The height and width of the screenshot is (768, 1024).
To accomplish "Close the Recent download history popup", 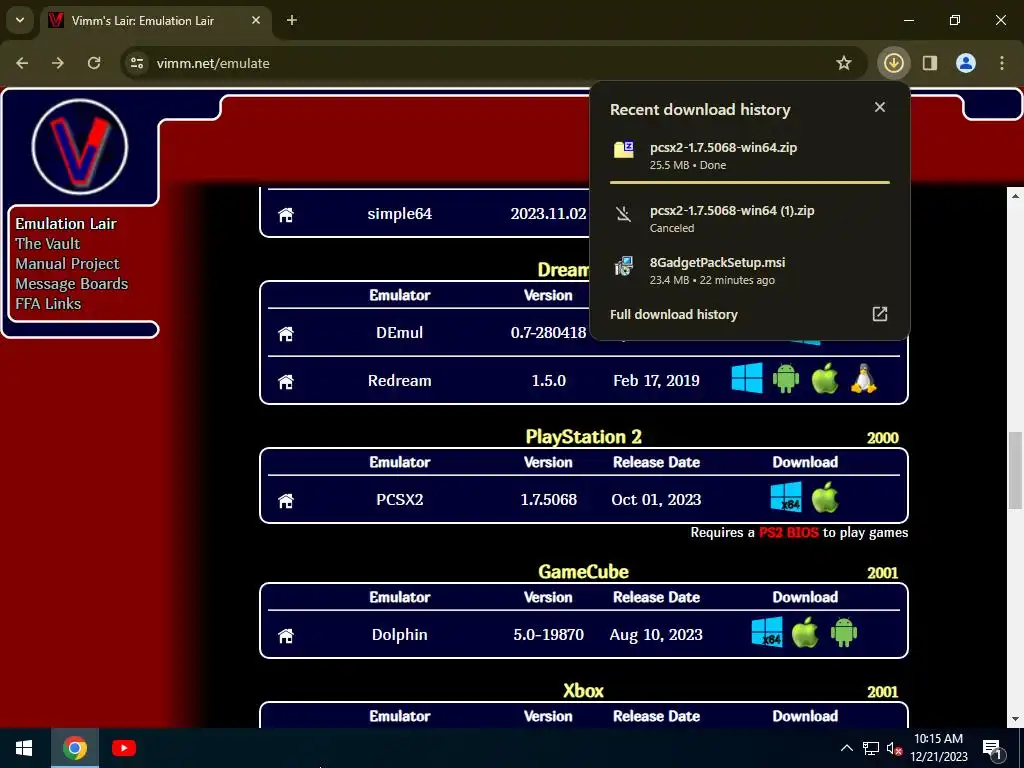I will pyautogui.click(x=880, y=107).
